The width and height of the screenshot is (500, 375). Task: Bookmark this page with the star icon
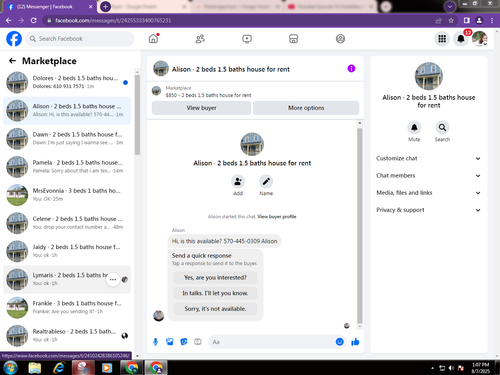click(x=451, y=20)
